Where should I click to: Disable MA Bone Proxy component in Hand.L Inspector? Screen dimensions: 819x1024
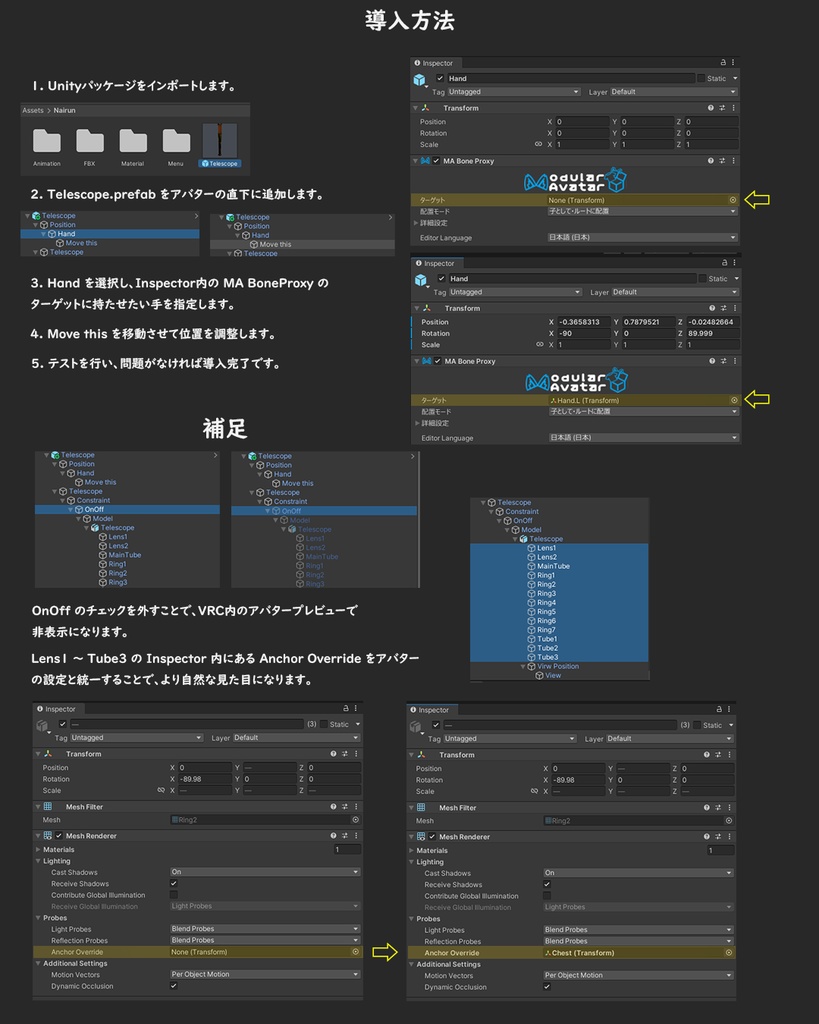(438, 361)
